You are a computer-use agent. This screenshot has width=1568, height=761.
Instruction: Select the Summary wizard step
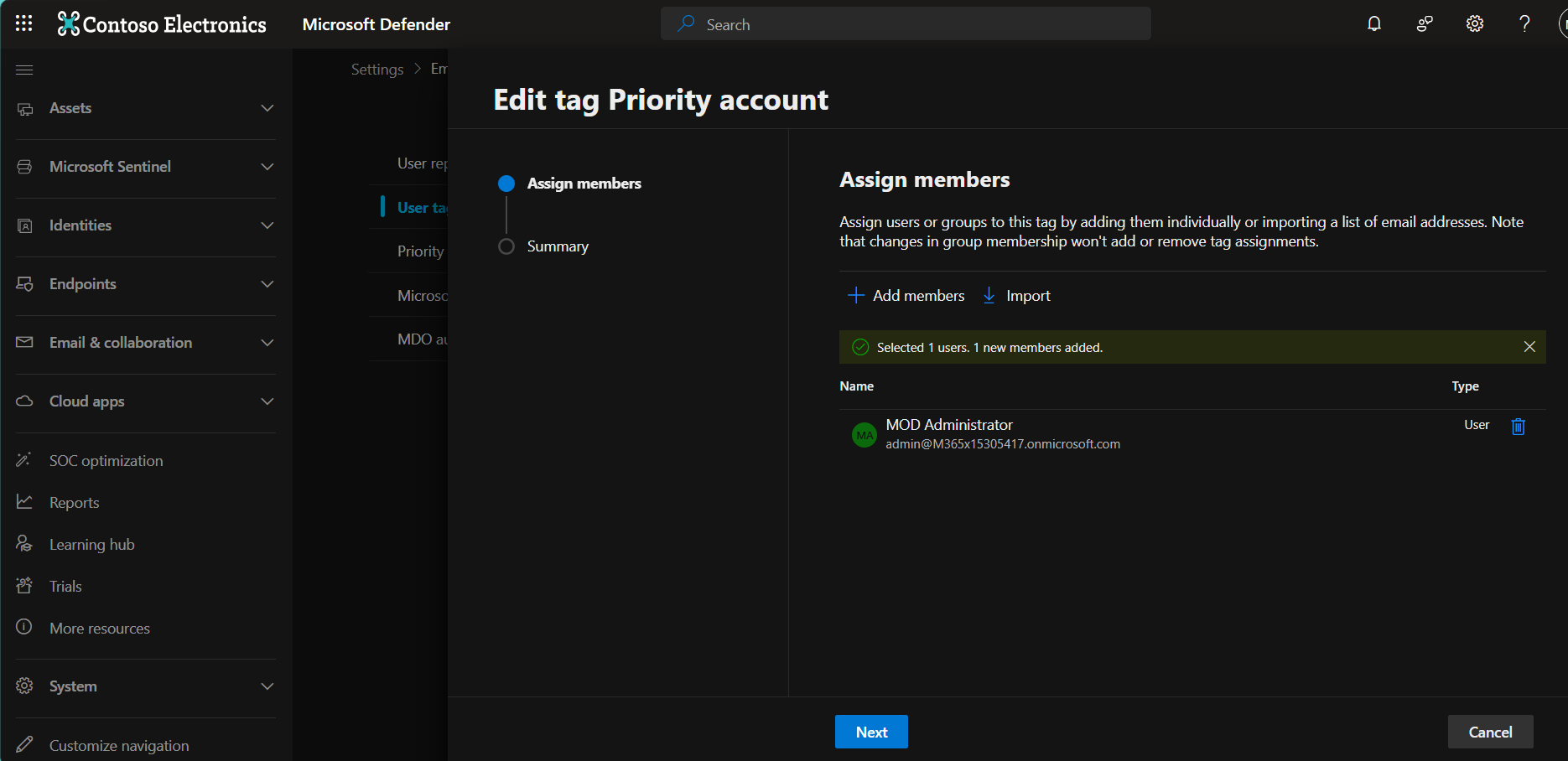click(544, 246)
